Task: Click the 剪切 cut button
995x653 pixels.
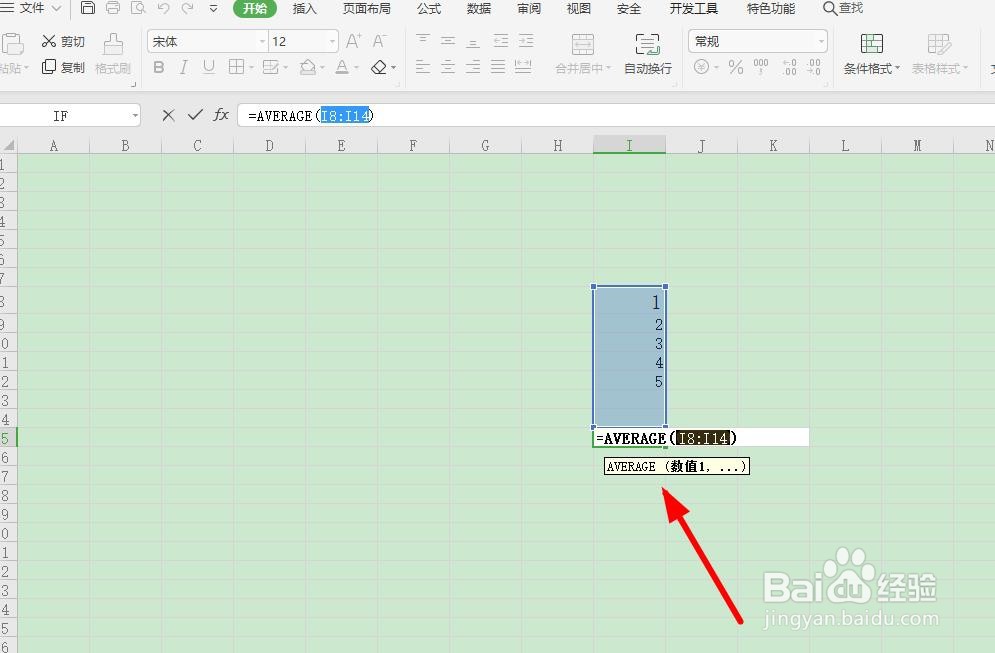Action: (63, 41)
